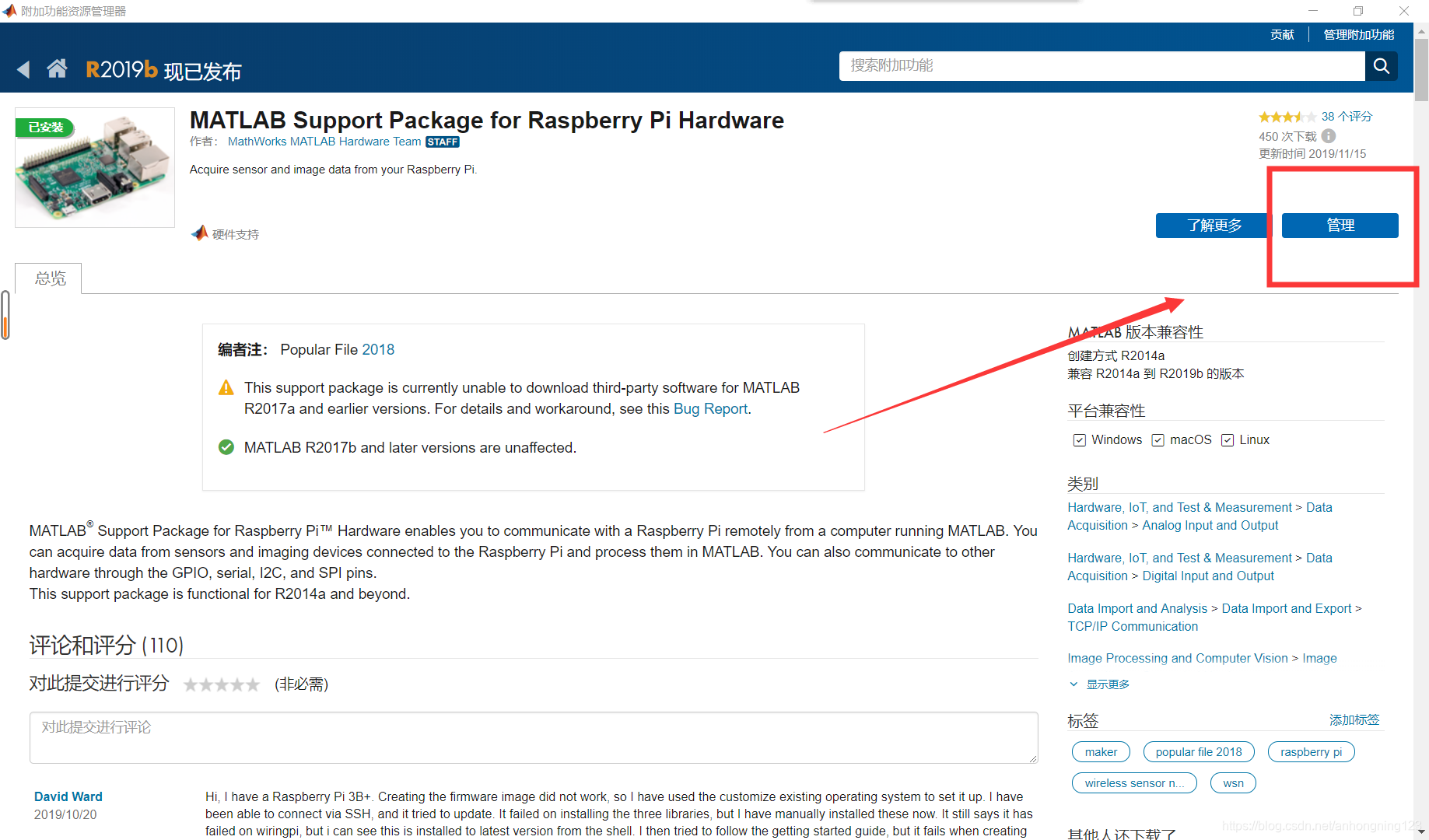Select the wsn tag
The image size is (1429, 840).
pos(1233,783)
